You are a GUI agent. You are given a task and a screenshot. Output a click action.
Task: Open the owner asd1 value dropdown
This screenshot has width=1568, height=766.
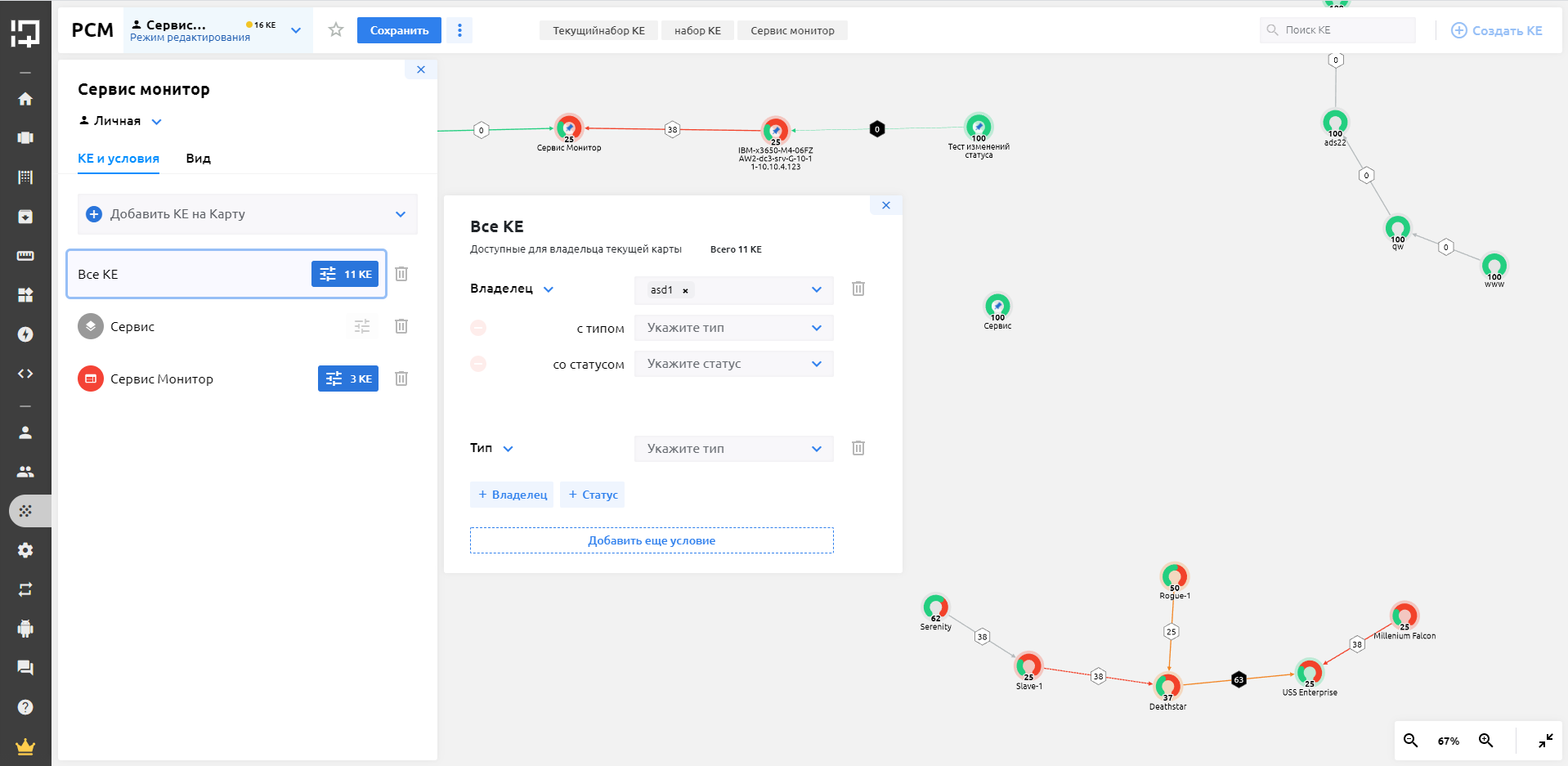coord(817,290)
